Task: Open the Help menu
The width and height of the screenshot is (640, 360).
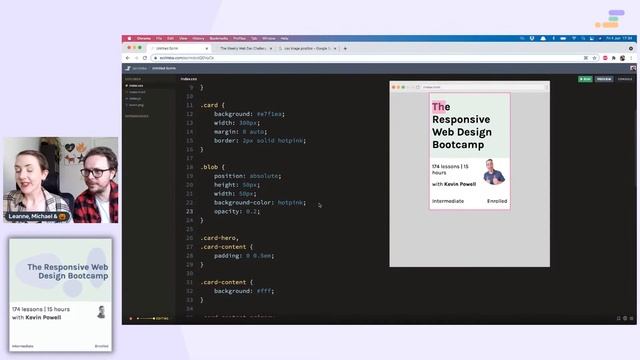Action: coord(284,38)
